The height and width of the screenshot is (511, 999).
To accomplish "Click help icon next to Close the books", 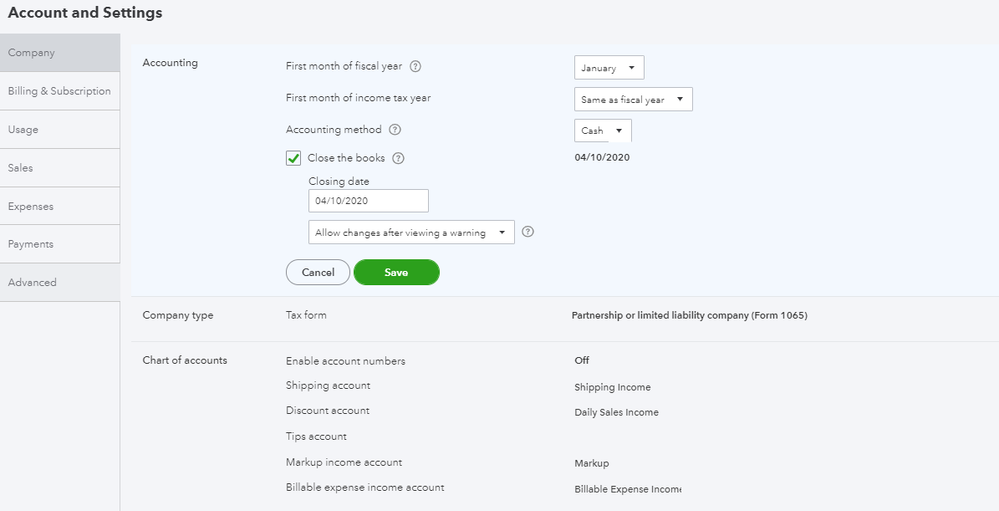I will 398,158.
